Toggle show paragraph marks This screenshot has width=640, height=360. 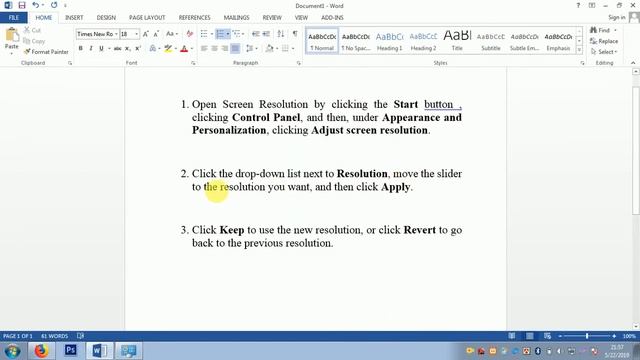point(295,34)
